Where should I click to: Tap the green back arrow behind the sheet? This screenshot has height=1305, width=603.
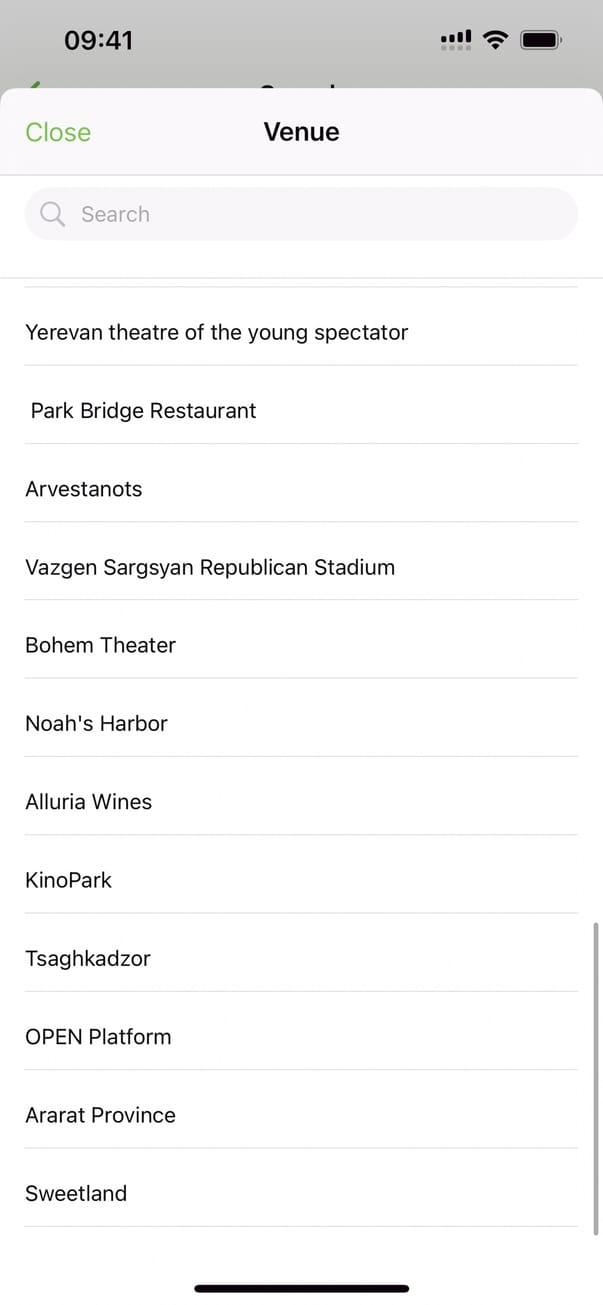(x=35, y=86)
